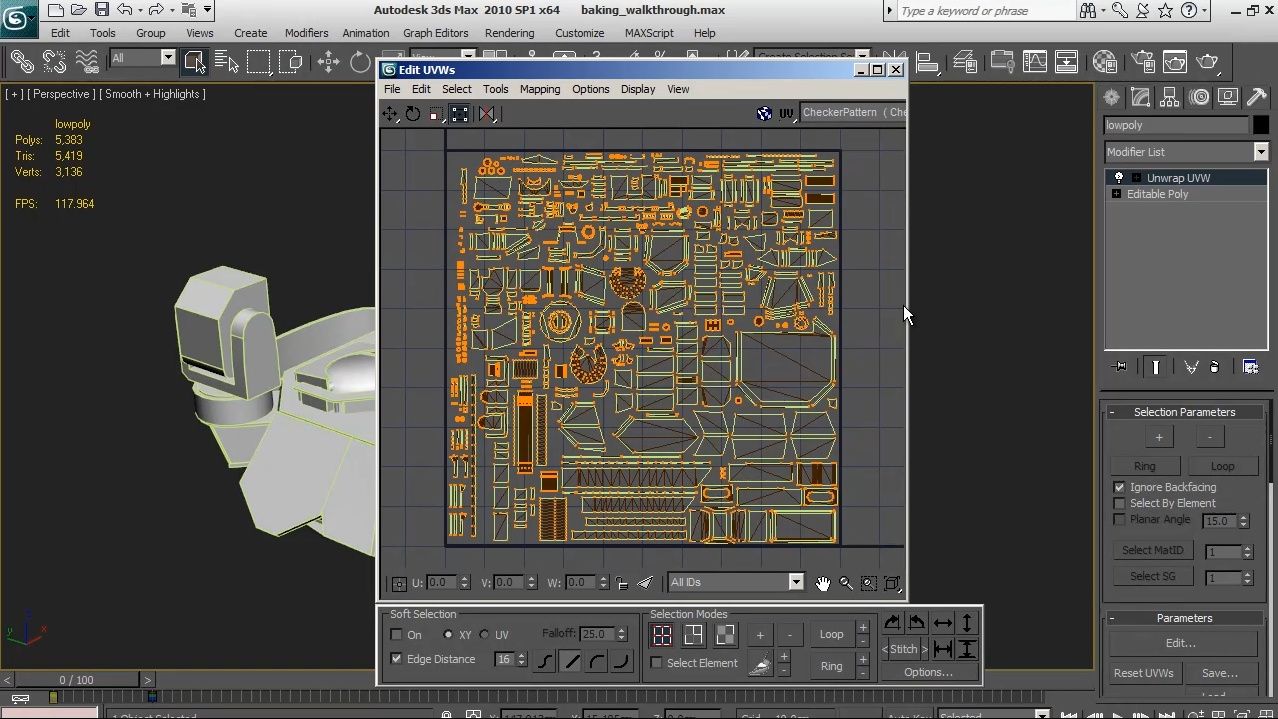The height and width of the screenshot is (719, 1278).
Task: Activate the Freeform Mode tool
Action: coord(460,114)
